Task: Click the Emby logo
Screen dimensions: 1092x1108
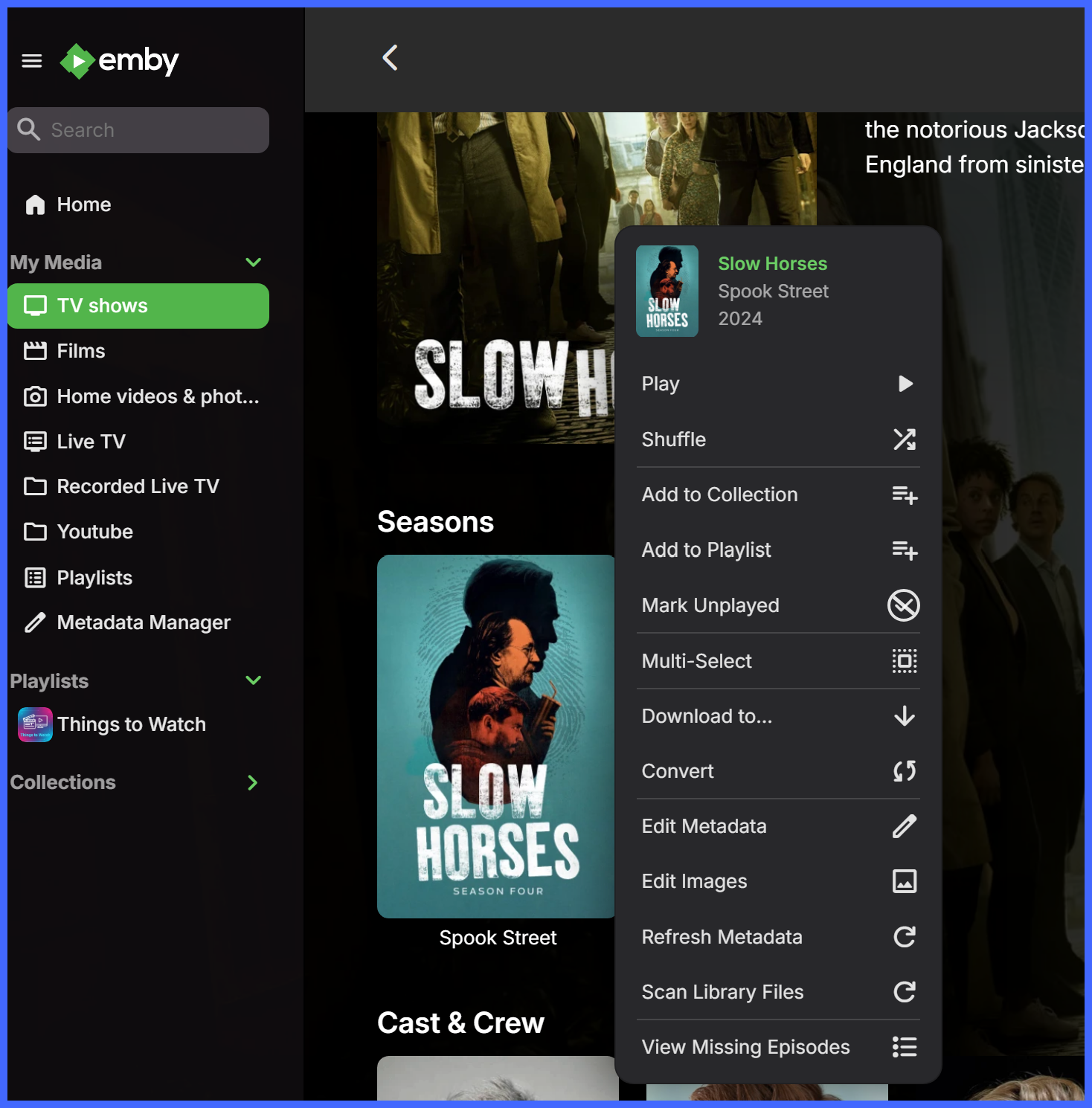Action: tap(120, 61)
